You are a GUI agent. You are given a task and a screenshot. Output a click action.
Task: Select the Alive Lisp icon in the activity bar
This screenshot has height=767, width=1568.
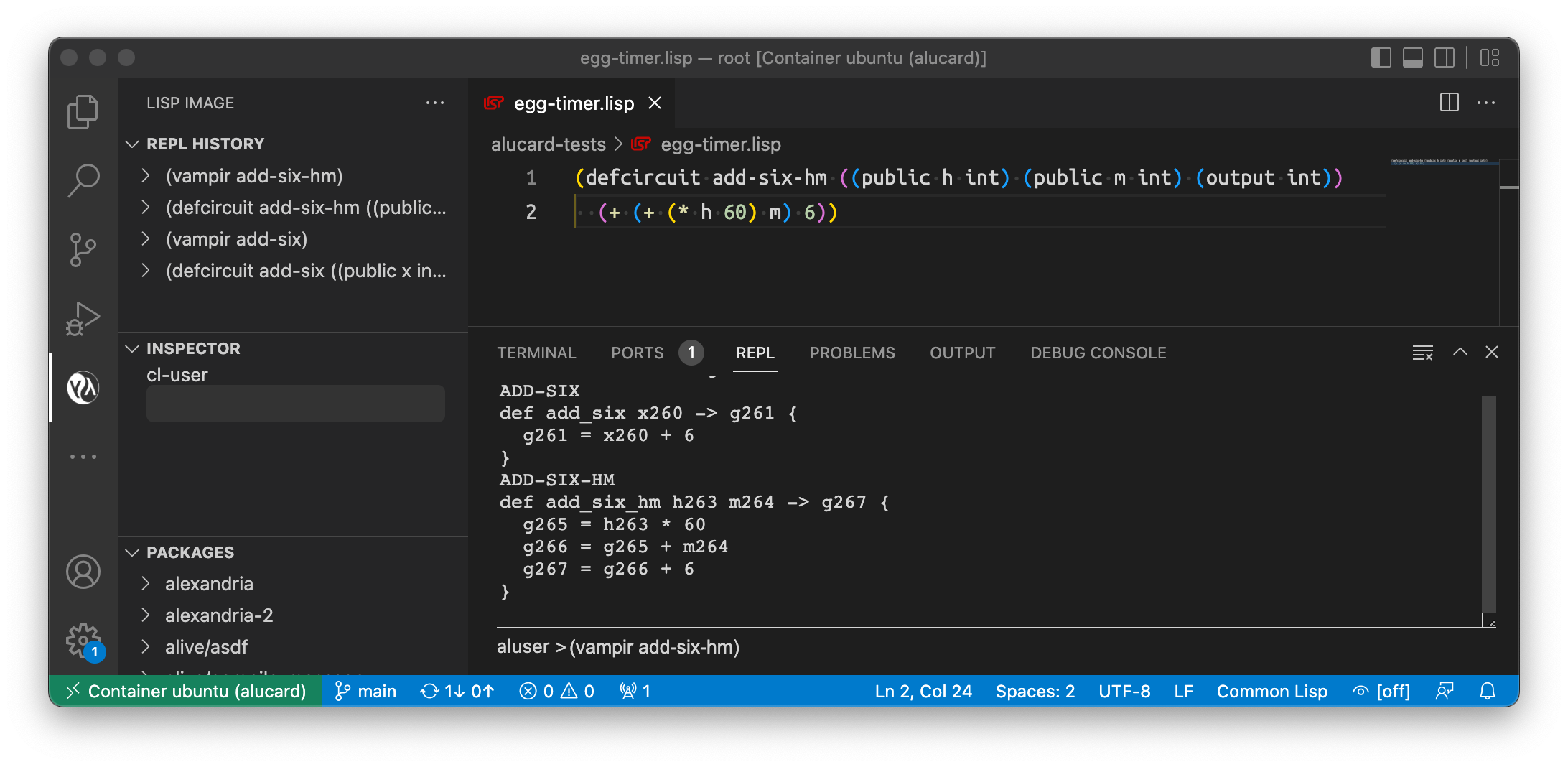[83, 388]
